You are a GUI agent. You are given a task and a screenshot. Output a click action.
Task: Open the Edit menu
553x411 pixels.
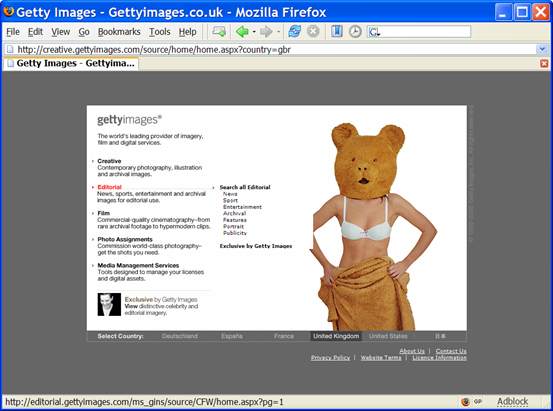[35, 32]
